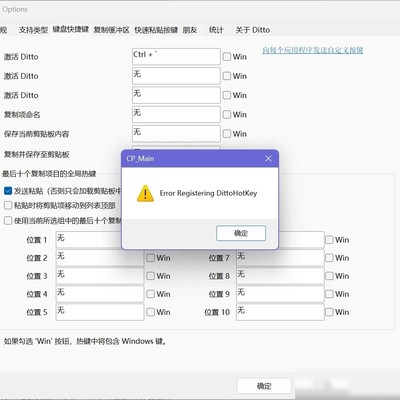
Task: Click the 复制并保存至剪贴板 label
Action: point(36,154)
